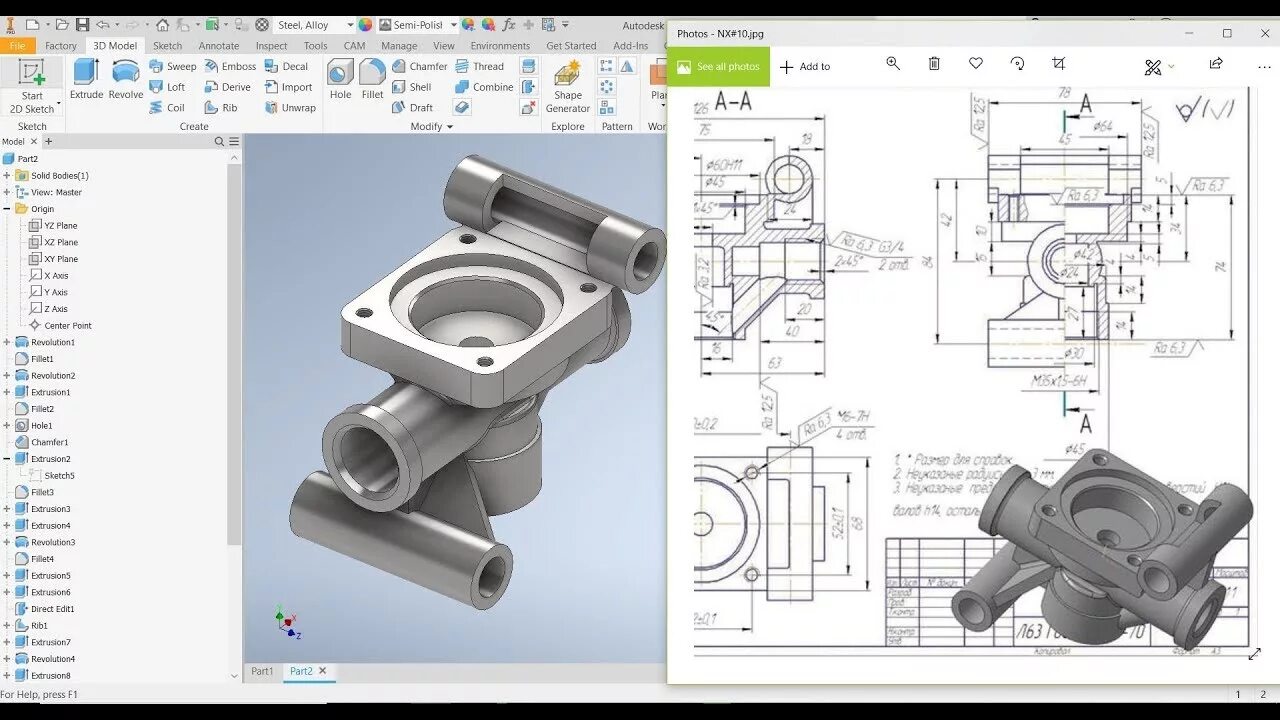Switch to the Sketch ribbon tab

point(167,46)
